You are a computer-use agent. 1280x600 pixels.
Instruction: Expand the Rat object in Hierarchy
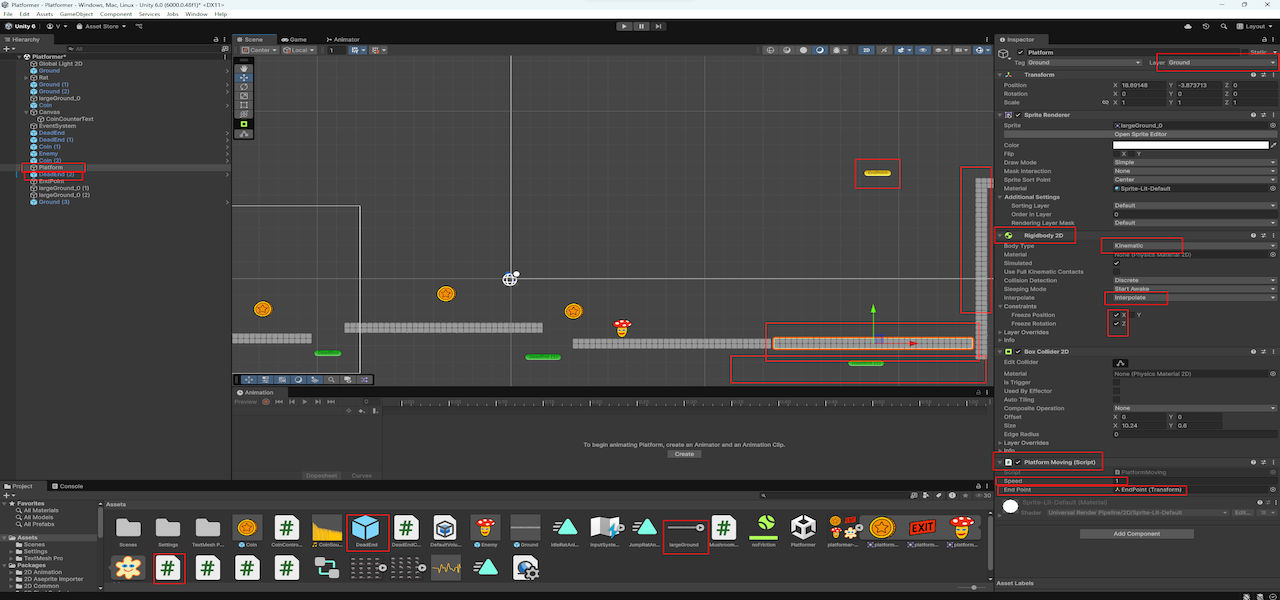pos(27,78)
